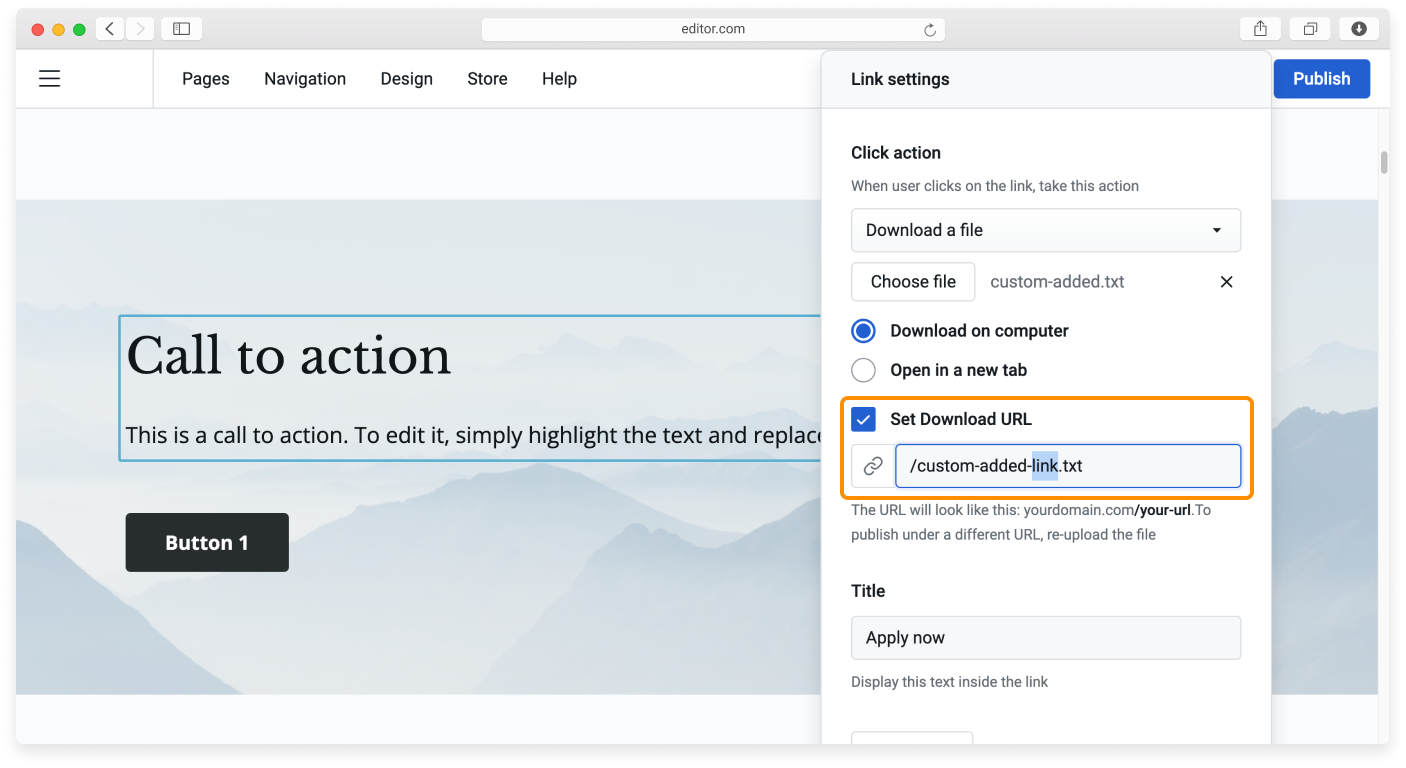The image size is (1406, 768).
Task: Click the download URL input field
Action: click(x=1068, y=466)
